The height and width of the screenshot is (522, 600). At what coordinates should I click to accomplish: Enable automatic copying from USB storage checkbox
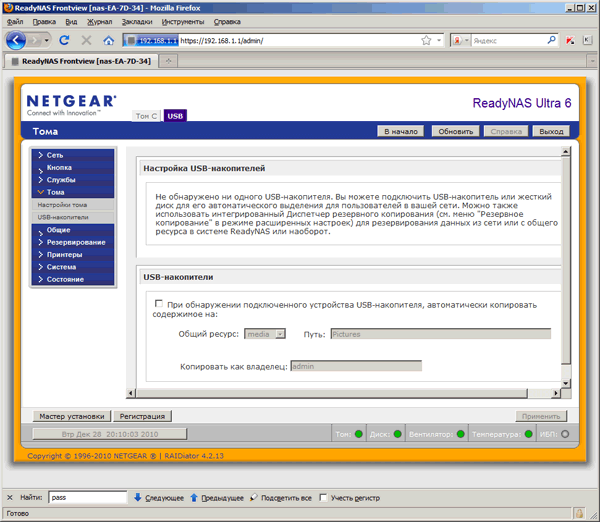pyautogui.click(x=158, y=303)
